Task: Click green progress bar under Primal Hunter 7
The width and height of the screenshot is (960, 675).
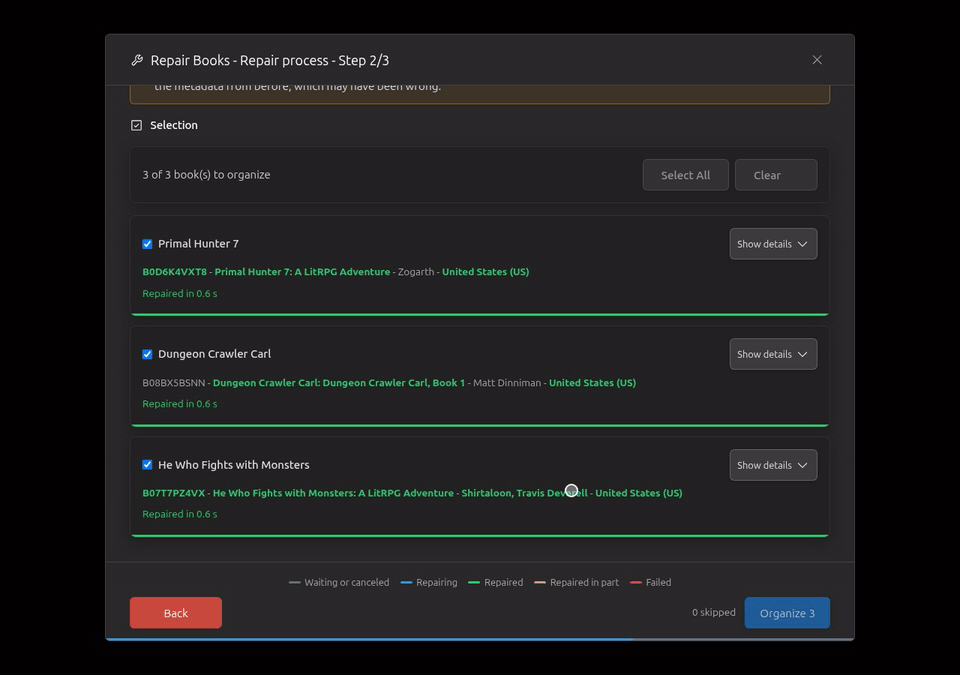Action: (x=480, y=314)
